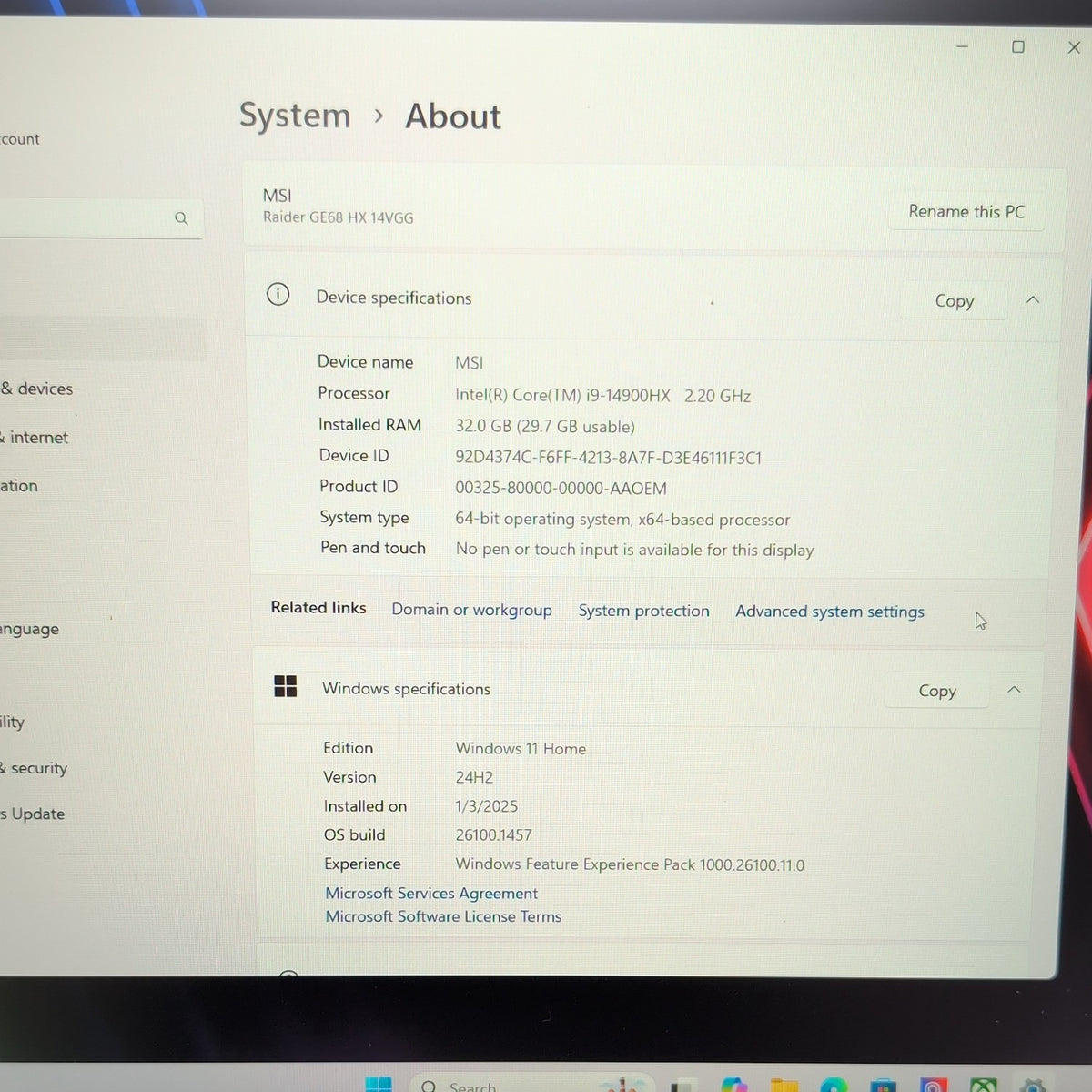Click the 'Experience' label
Image resolution: width=1092 pixels, height=1092 pixels.
point(362,864)
